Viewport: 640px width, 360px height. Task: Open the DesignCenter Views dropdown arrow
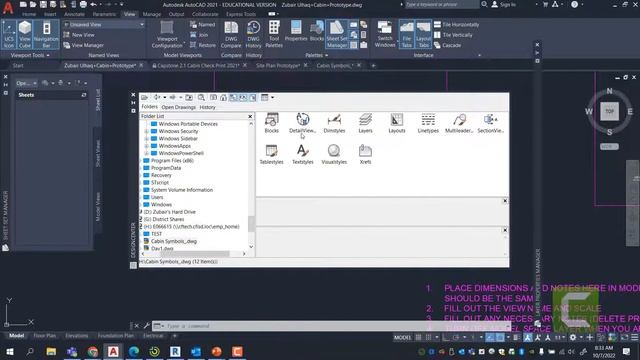[272, 98]
